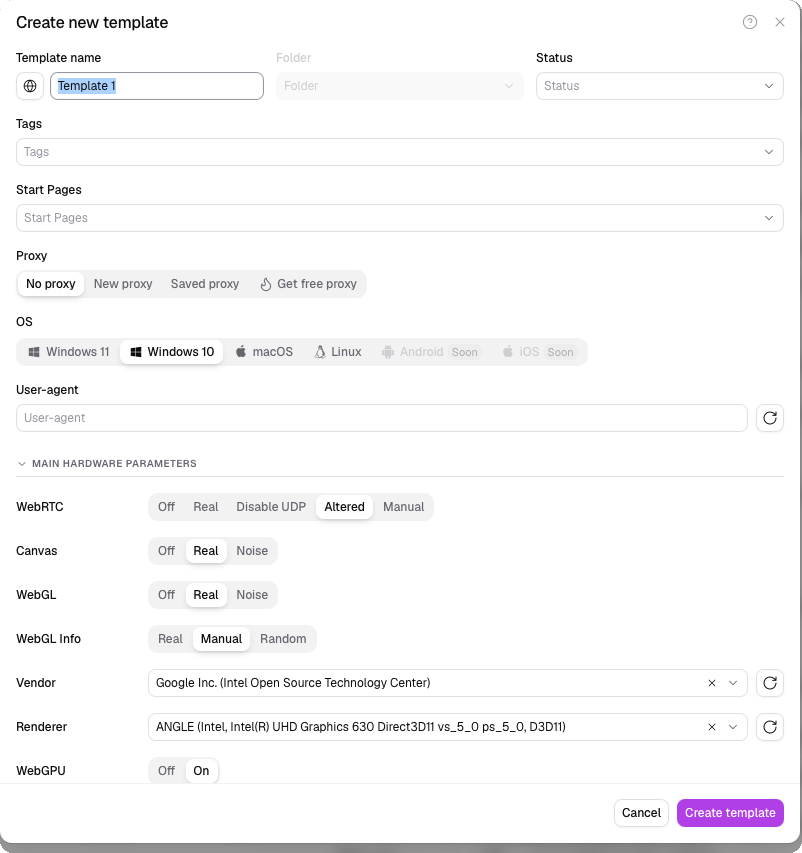Set WebRTC to Manual
Viewport: 802px width, 853px height.
403,507
